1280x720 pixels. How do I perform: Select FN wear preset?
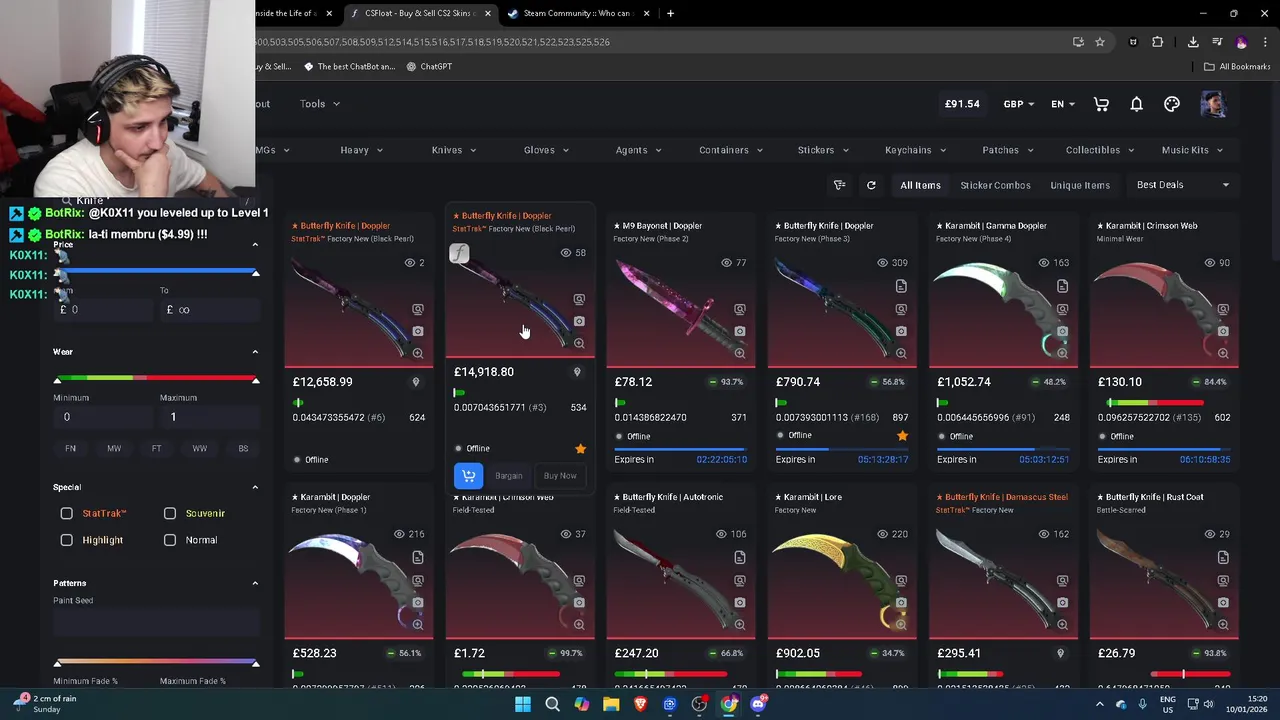click(70, 449)
